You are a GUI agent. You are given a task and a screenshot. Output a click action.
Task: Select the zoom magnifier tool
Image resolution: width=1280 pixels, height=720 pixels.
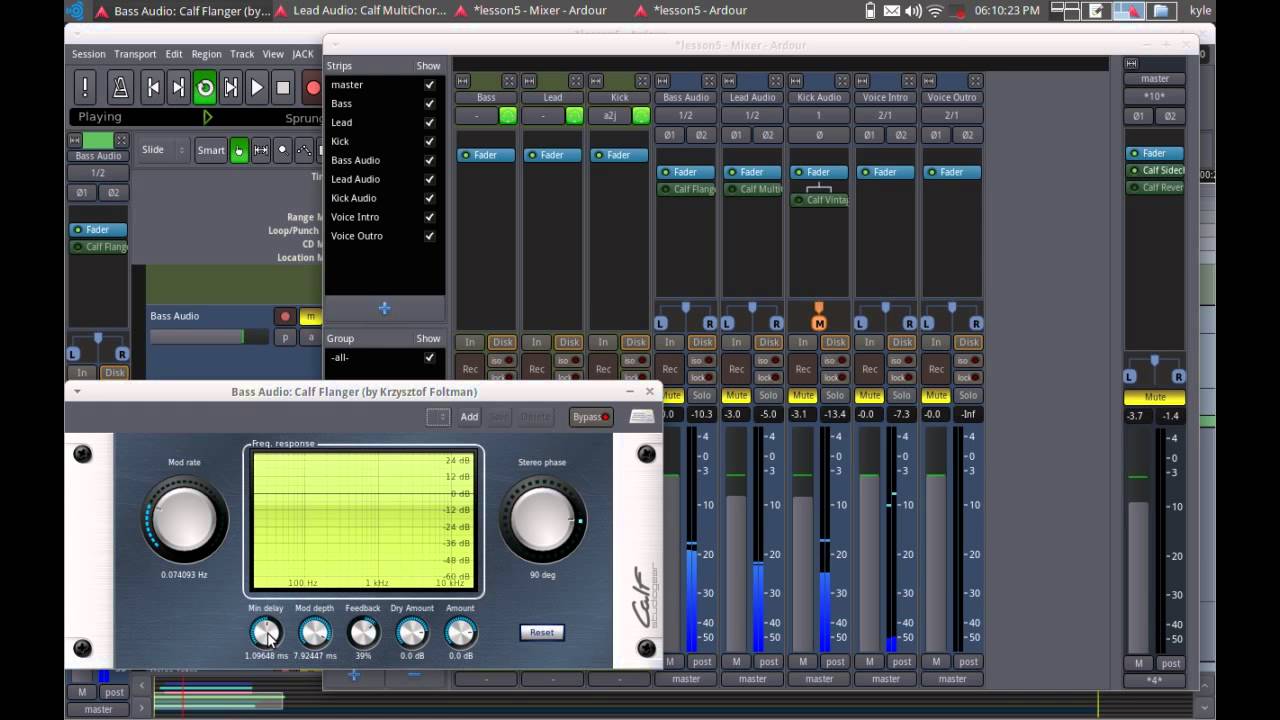click(282, 150)
